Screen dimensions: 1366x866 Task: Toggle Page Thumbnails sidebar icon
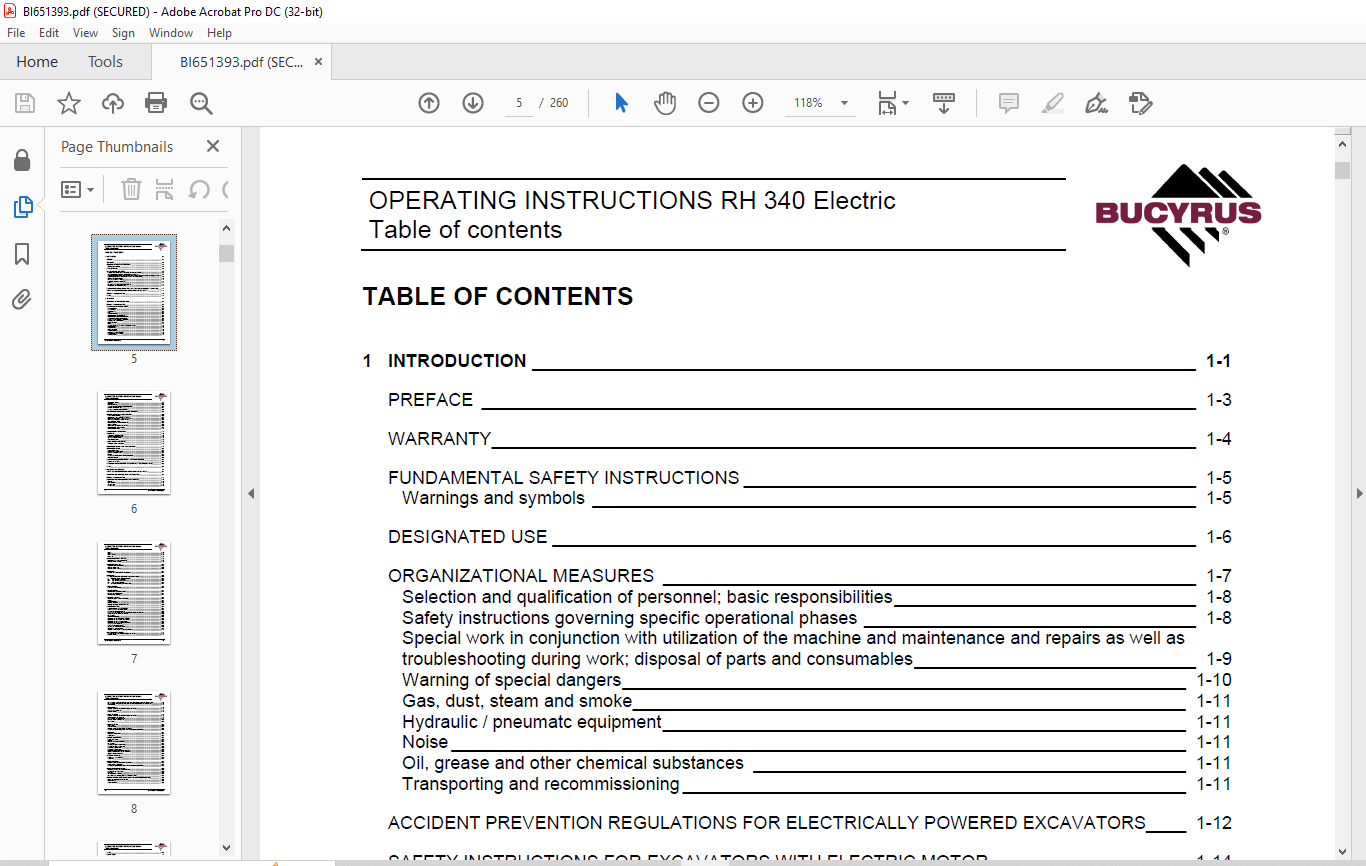(22, 207)
